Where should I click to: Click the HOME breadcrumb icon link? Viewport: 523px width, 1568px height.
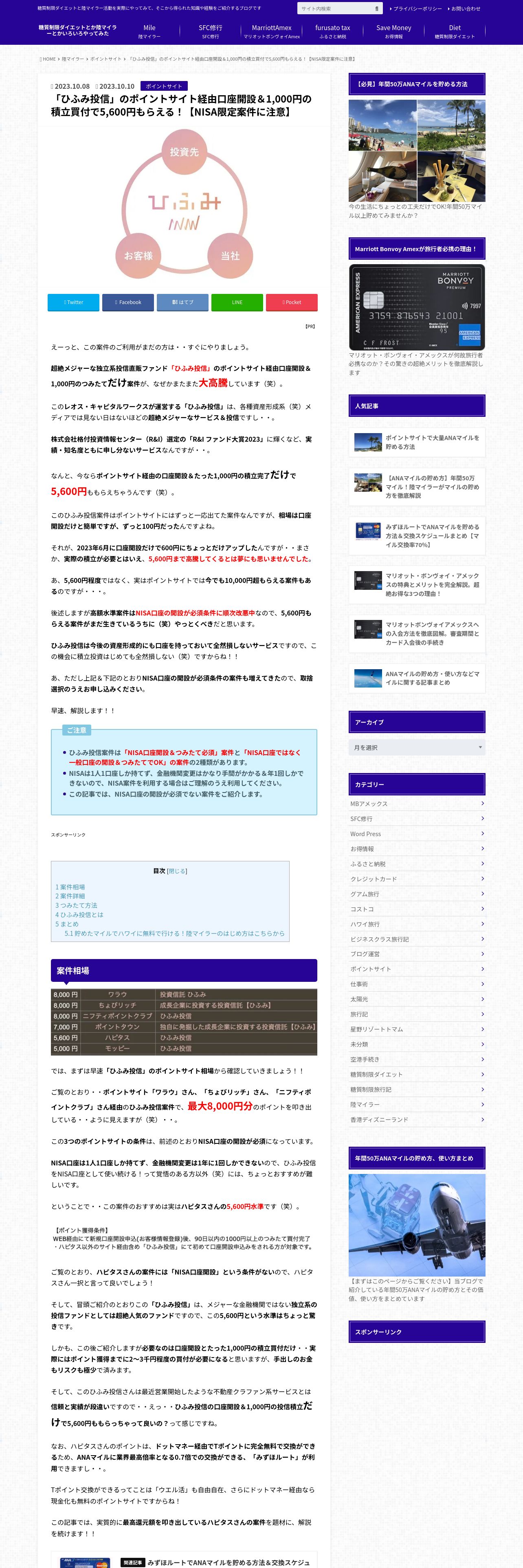point(48,59)
